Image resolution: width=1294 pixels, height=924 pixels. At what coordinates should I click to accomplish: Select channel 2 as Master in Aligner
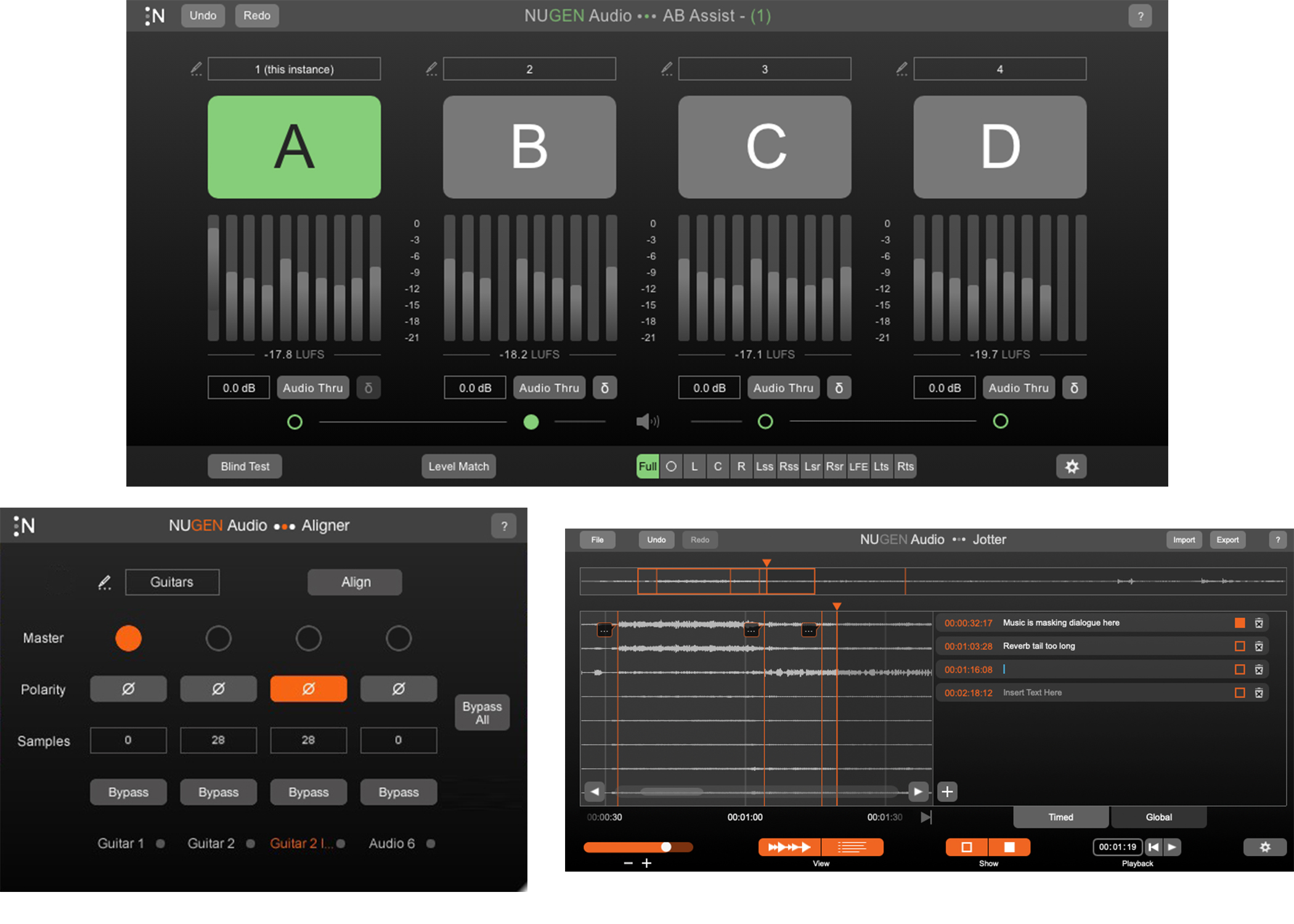(219, 638)
